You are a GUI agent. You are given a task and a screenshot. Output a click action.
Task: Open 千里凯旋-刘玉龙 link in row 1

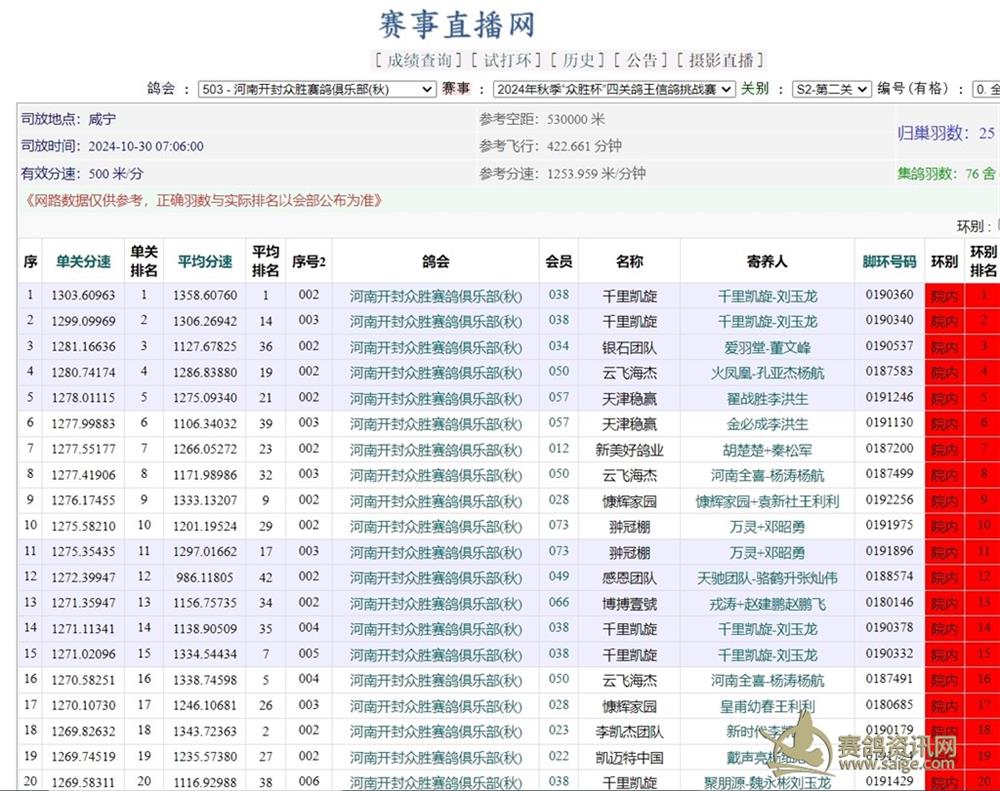tap(767, 296)
